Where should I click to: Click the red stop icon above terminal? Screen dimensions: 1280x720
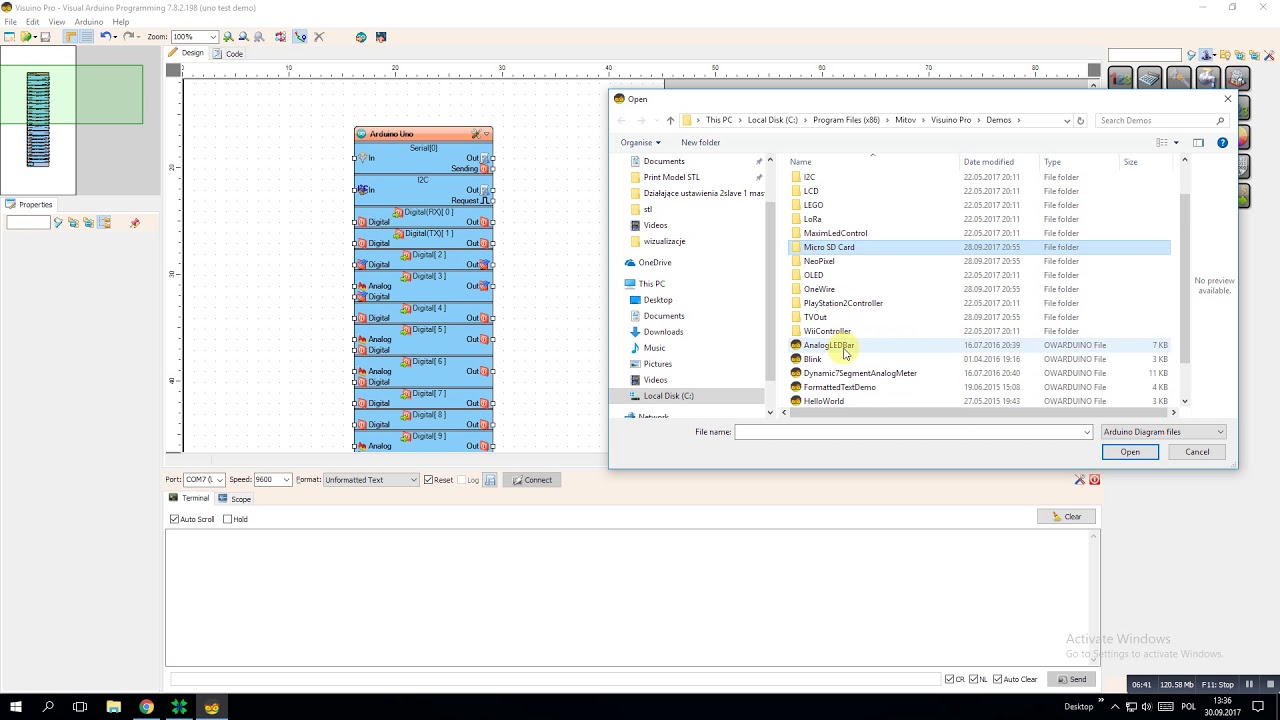point(1094,480)
